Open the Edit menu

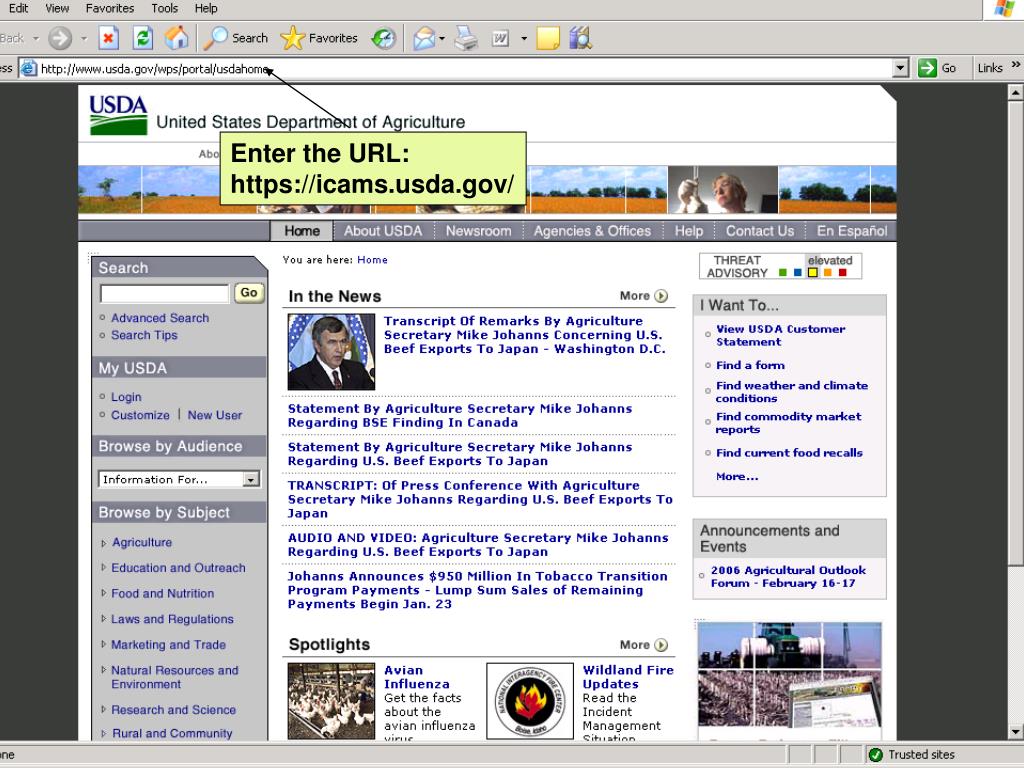18,8
